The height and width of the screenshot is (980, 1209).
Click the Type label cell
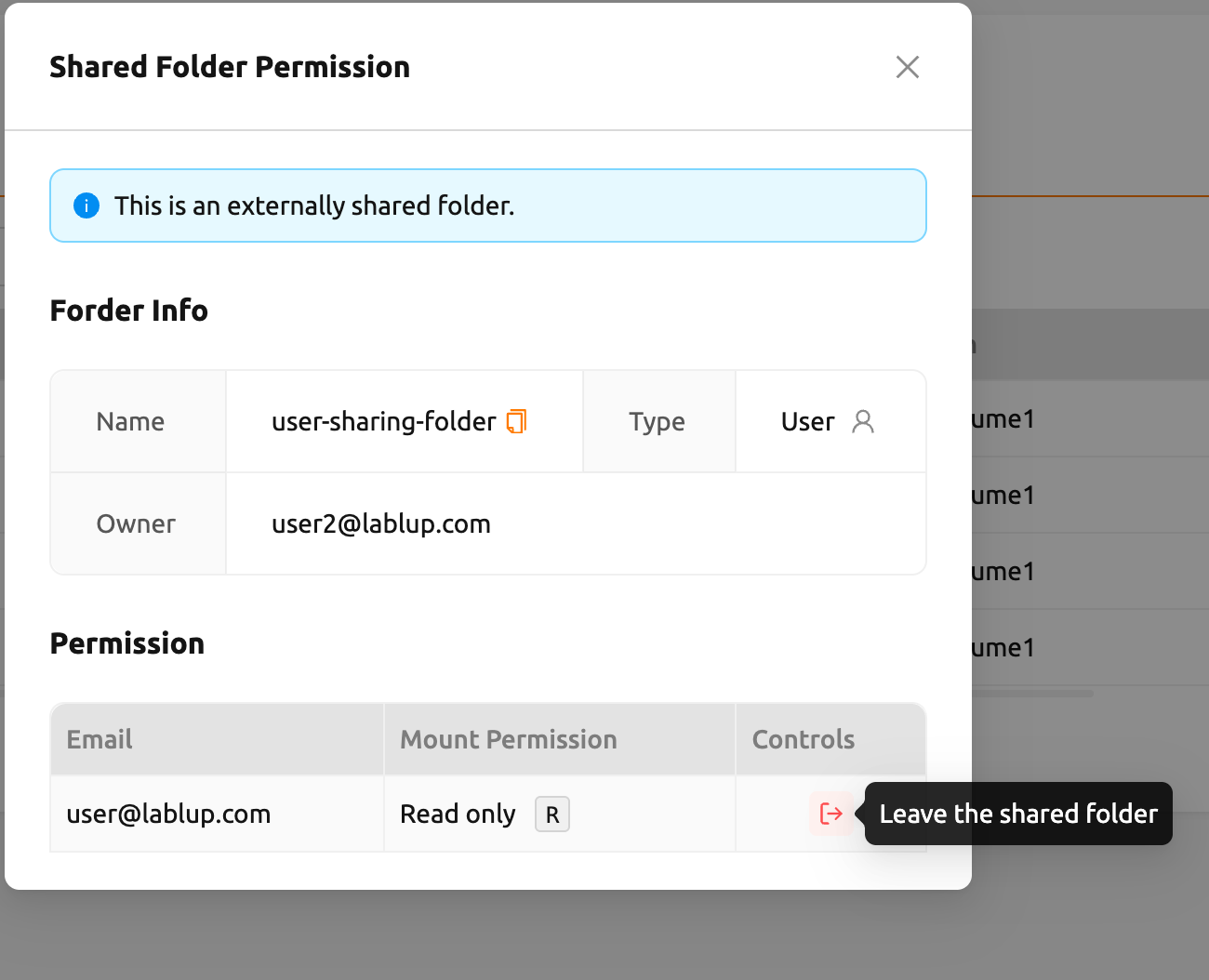tap(659, 422)
